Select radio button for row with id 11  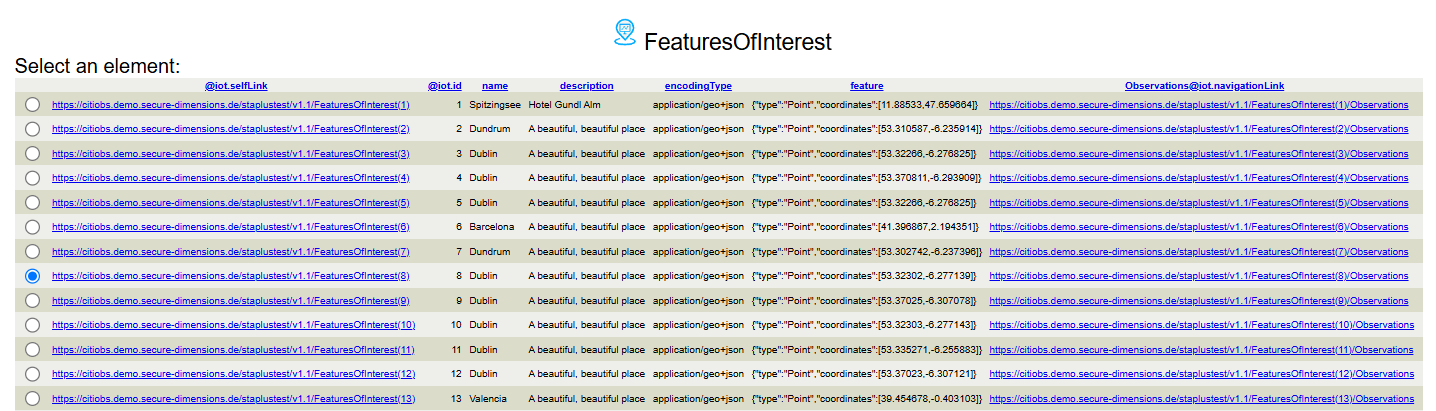click(x=33, y=349)
